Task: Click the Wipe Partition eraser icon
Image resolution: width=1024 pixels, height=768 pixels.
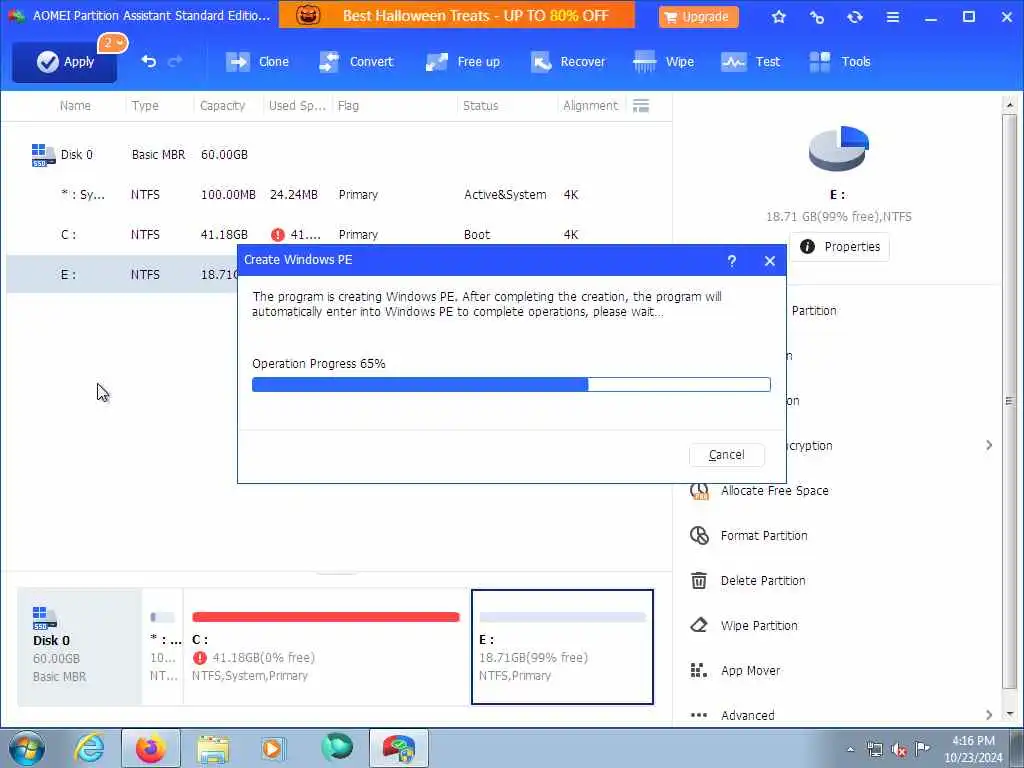Action: 699,626
